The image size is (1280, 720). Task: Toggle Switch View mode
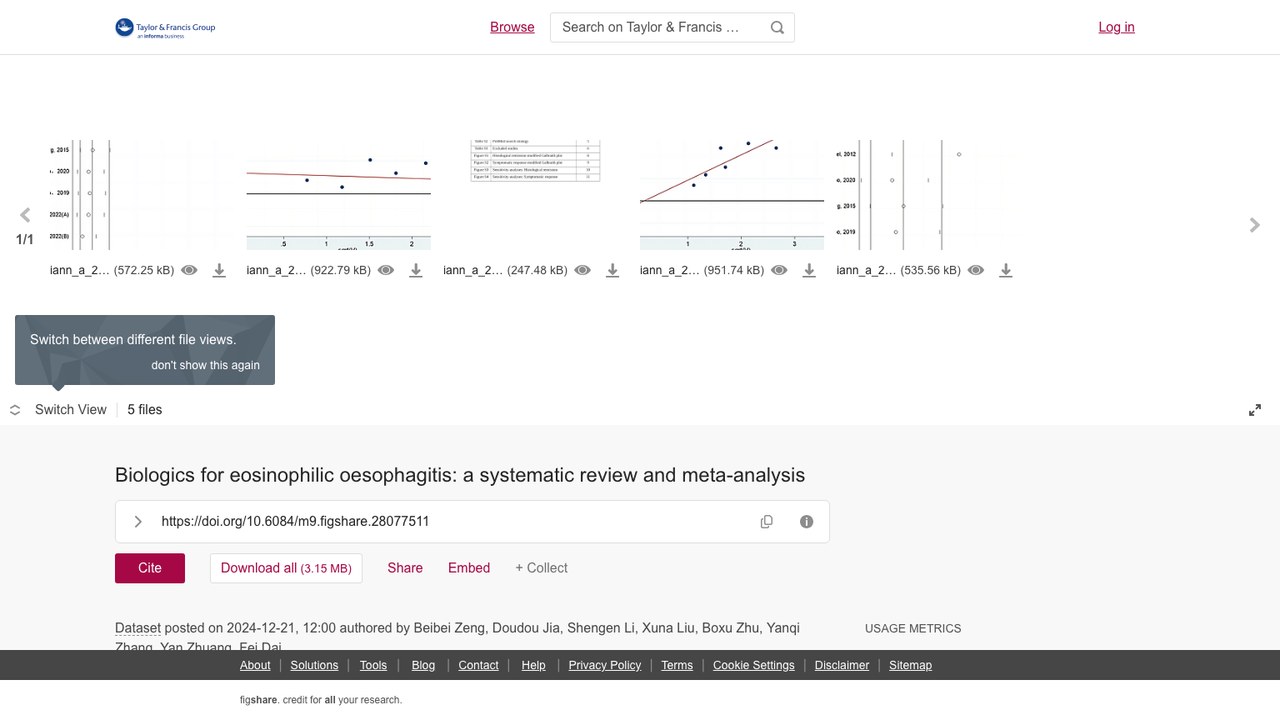tap(58, 410)
